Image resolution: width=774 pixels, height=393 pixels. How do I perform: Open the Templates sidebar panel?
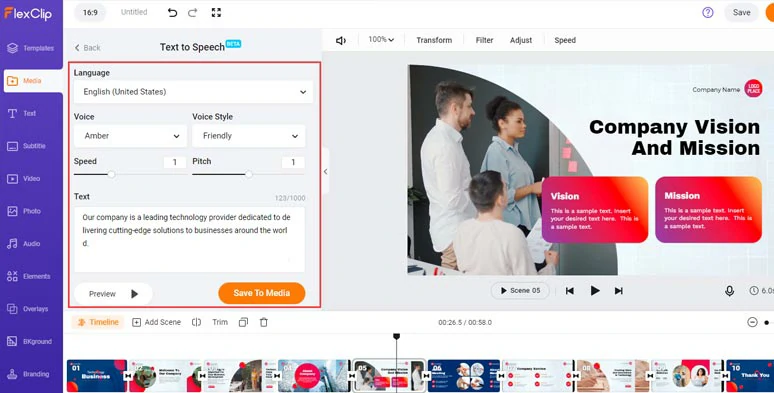point(31,48)
